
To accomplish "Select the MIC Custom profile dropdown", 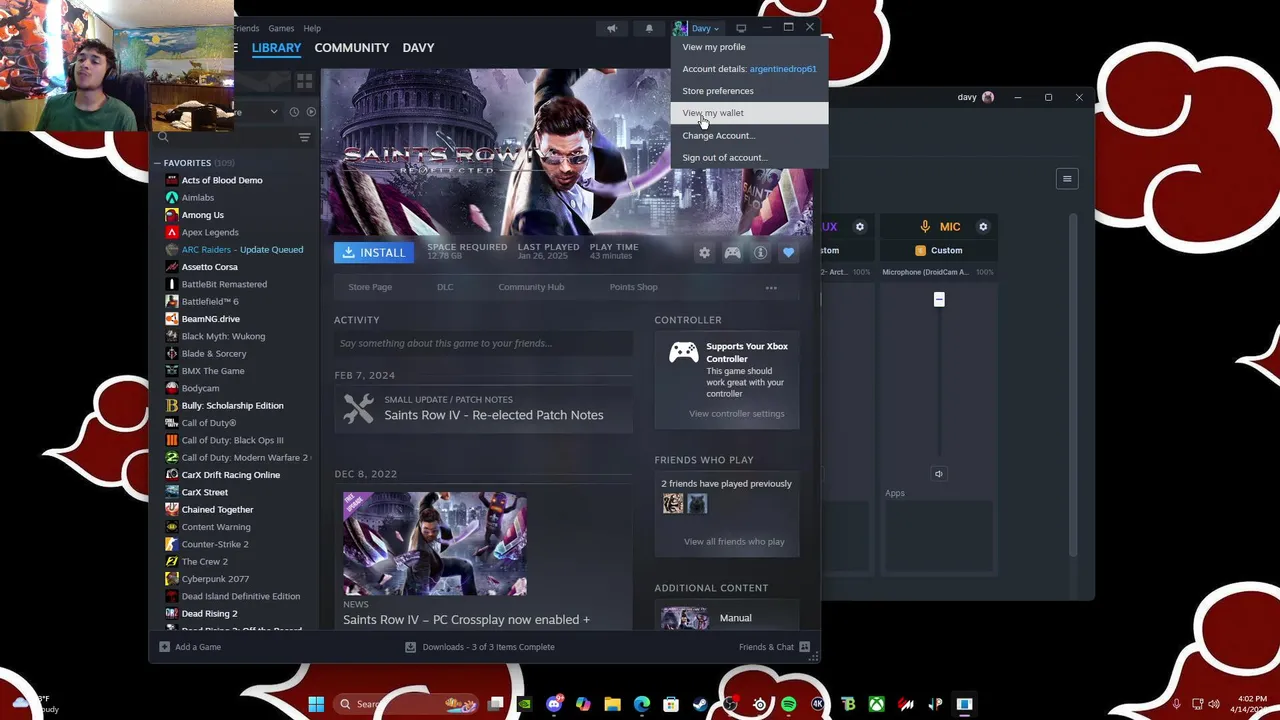I will [x=939, y=250].
